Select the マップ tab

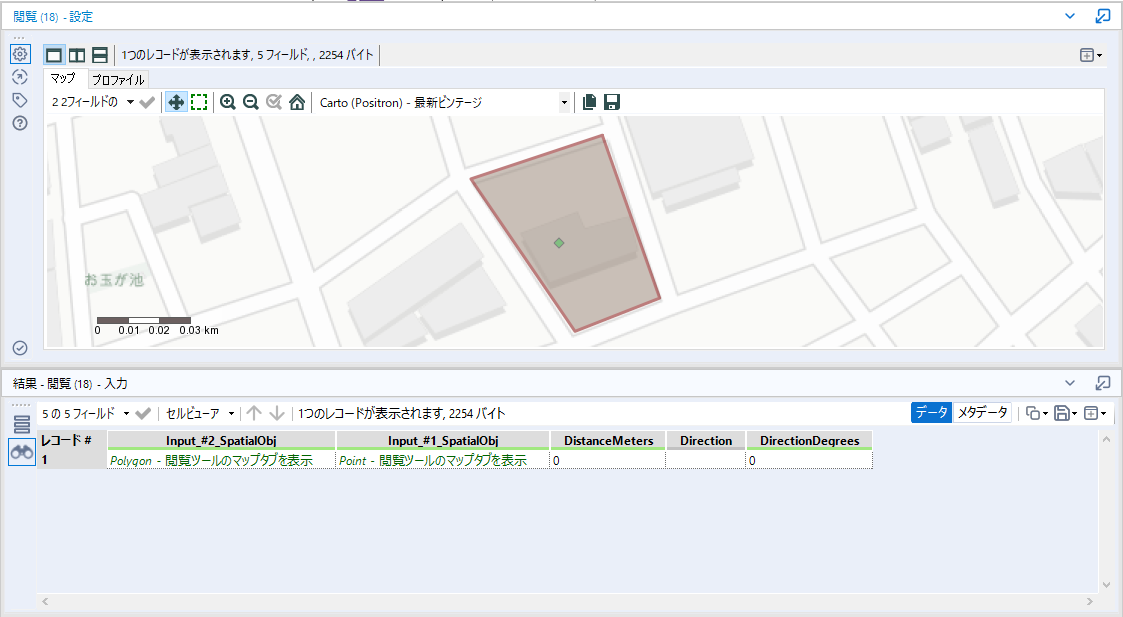tap(62, 78)
